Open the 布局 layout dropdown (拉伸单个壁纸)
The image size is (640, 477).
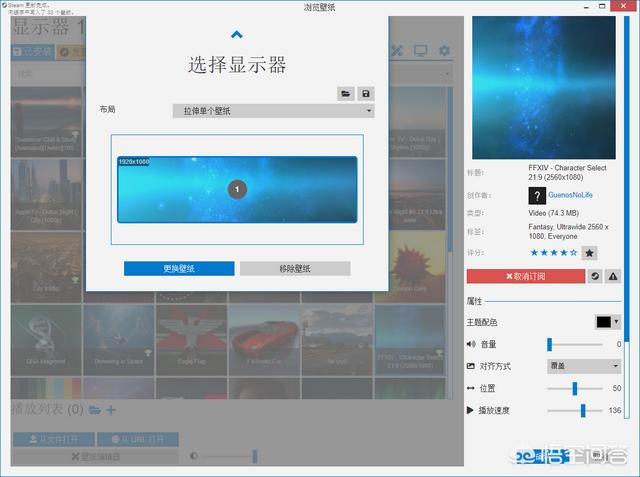click(273, 111)
